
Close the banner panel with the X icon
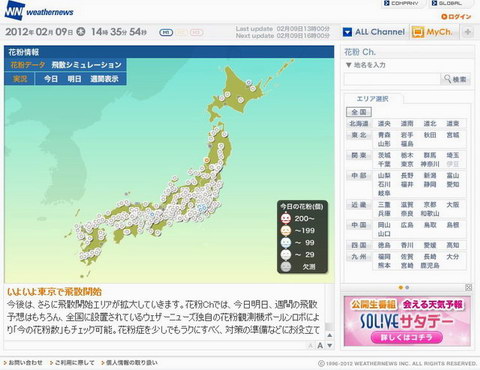click(x=468, y=287)
